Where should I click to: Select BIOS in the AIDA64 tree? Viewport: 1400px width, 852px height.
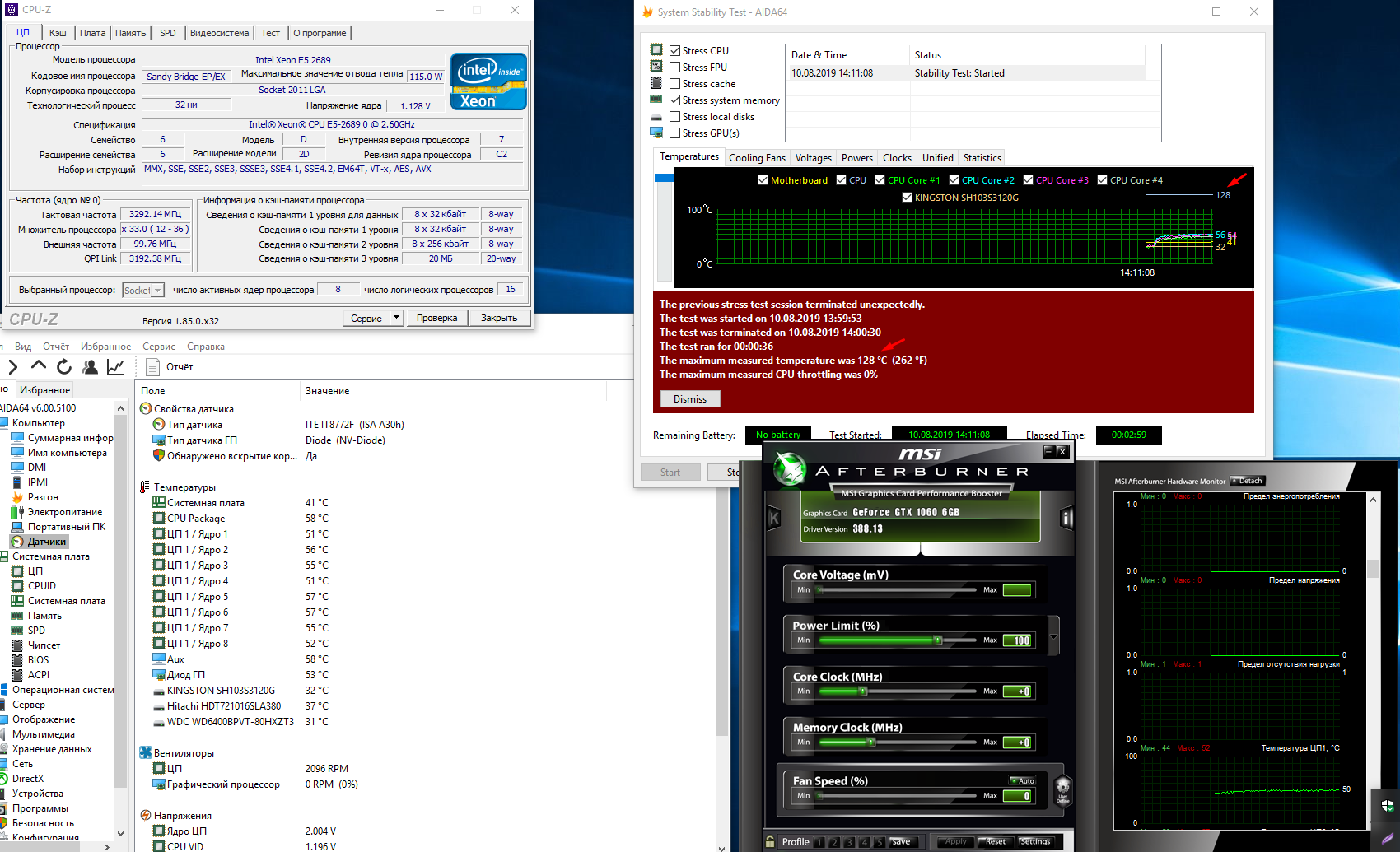38,660
